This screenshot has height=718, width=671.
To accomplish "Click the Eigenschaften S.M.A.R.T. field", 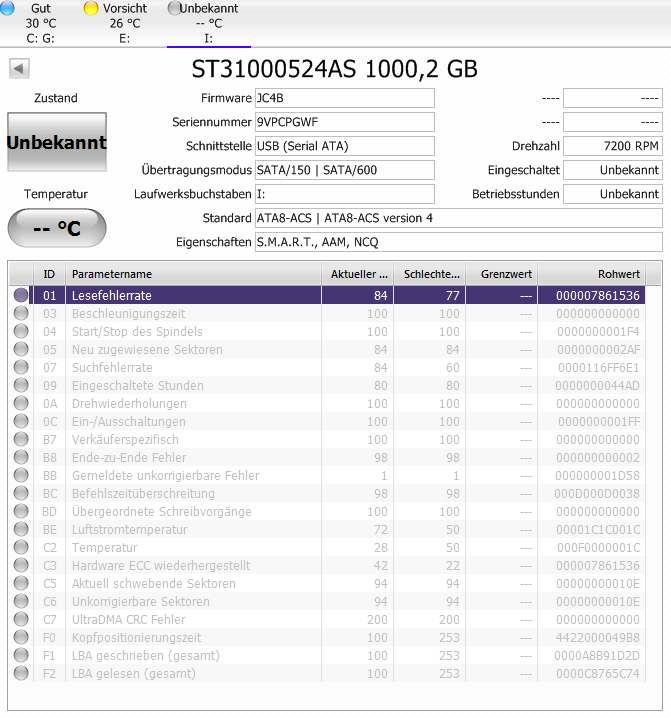I will 458,242.
